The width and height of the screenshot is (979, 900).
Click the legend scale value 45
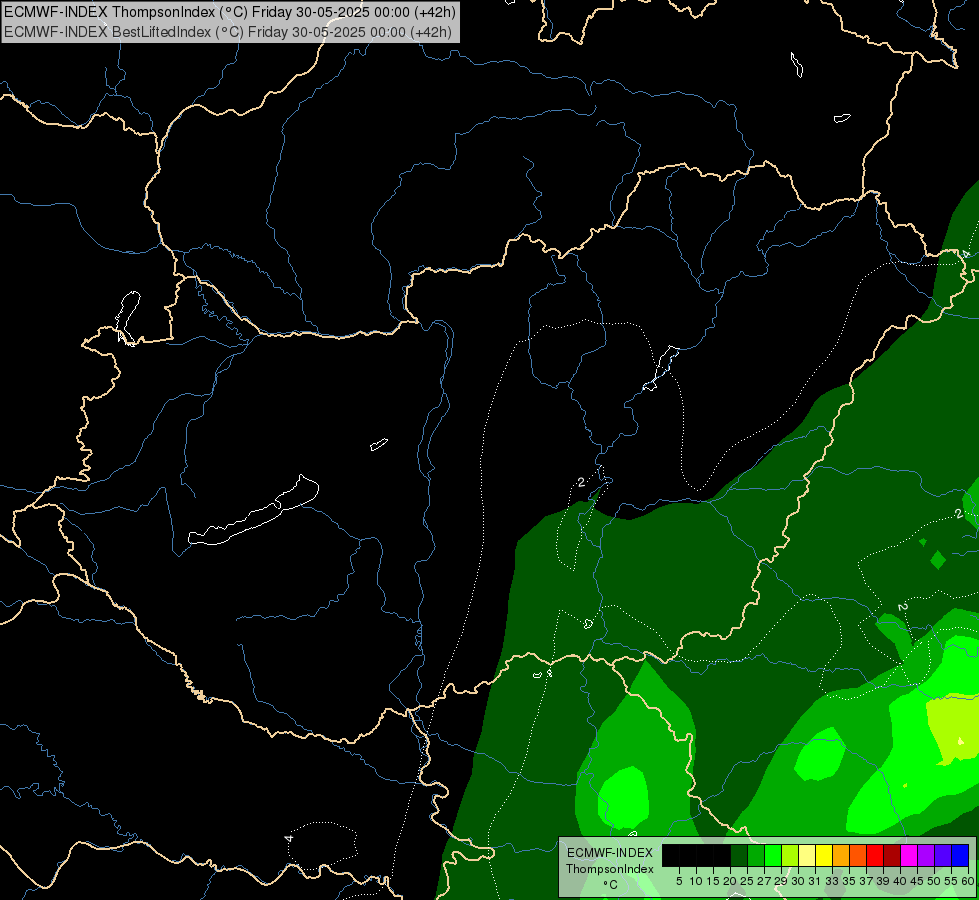[x=917, y=881]
